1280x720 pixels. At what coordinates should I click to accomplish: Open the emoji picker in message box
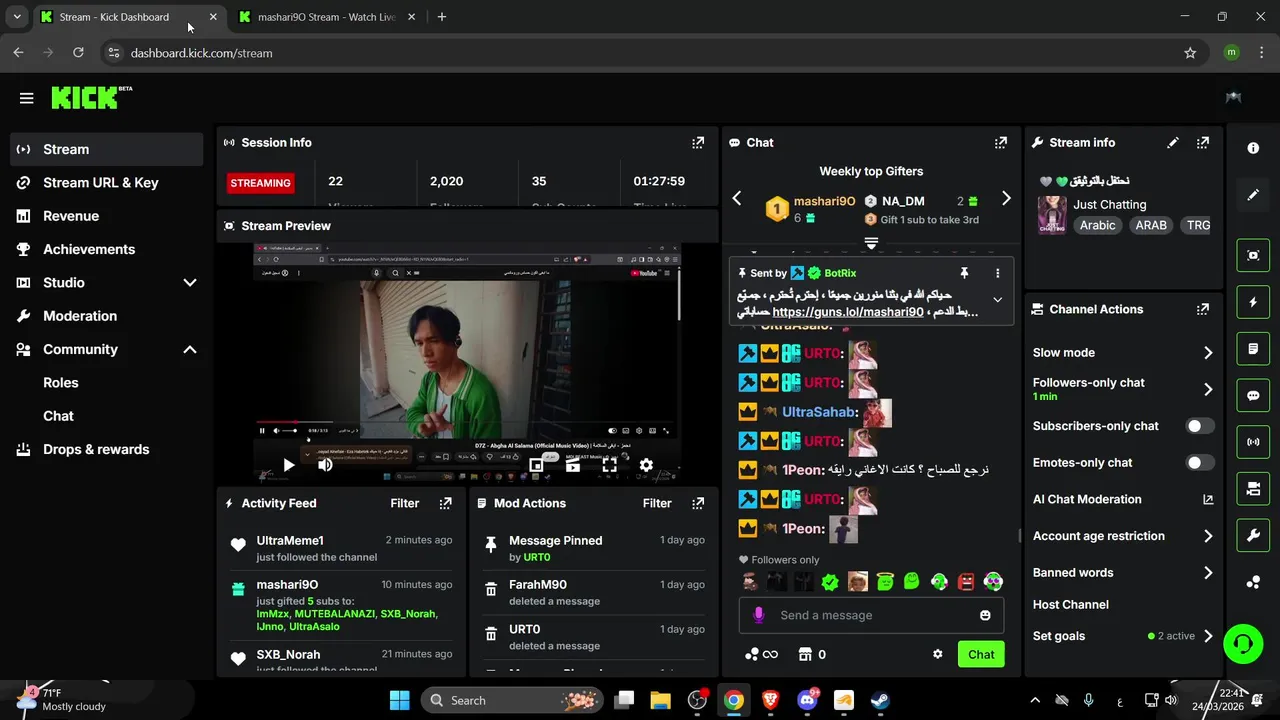pyautogui.click(x=985, y=615)
